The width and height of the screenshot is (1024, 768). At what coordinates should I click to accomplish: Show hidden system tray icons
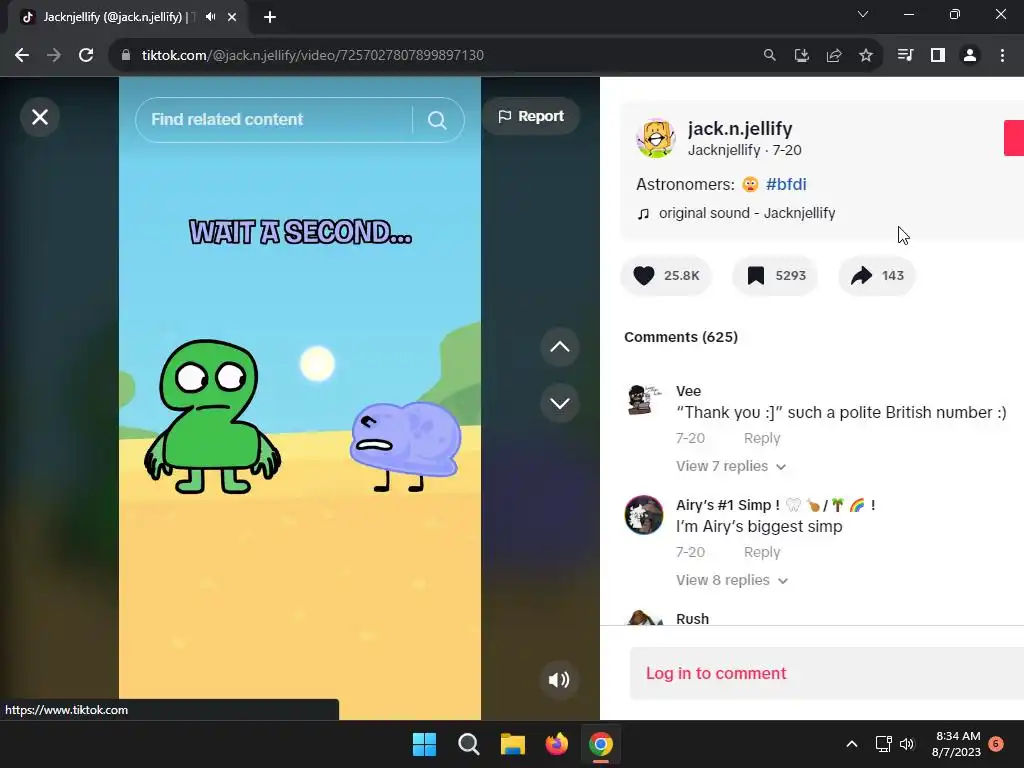pos(852,744)
